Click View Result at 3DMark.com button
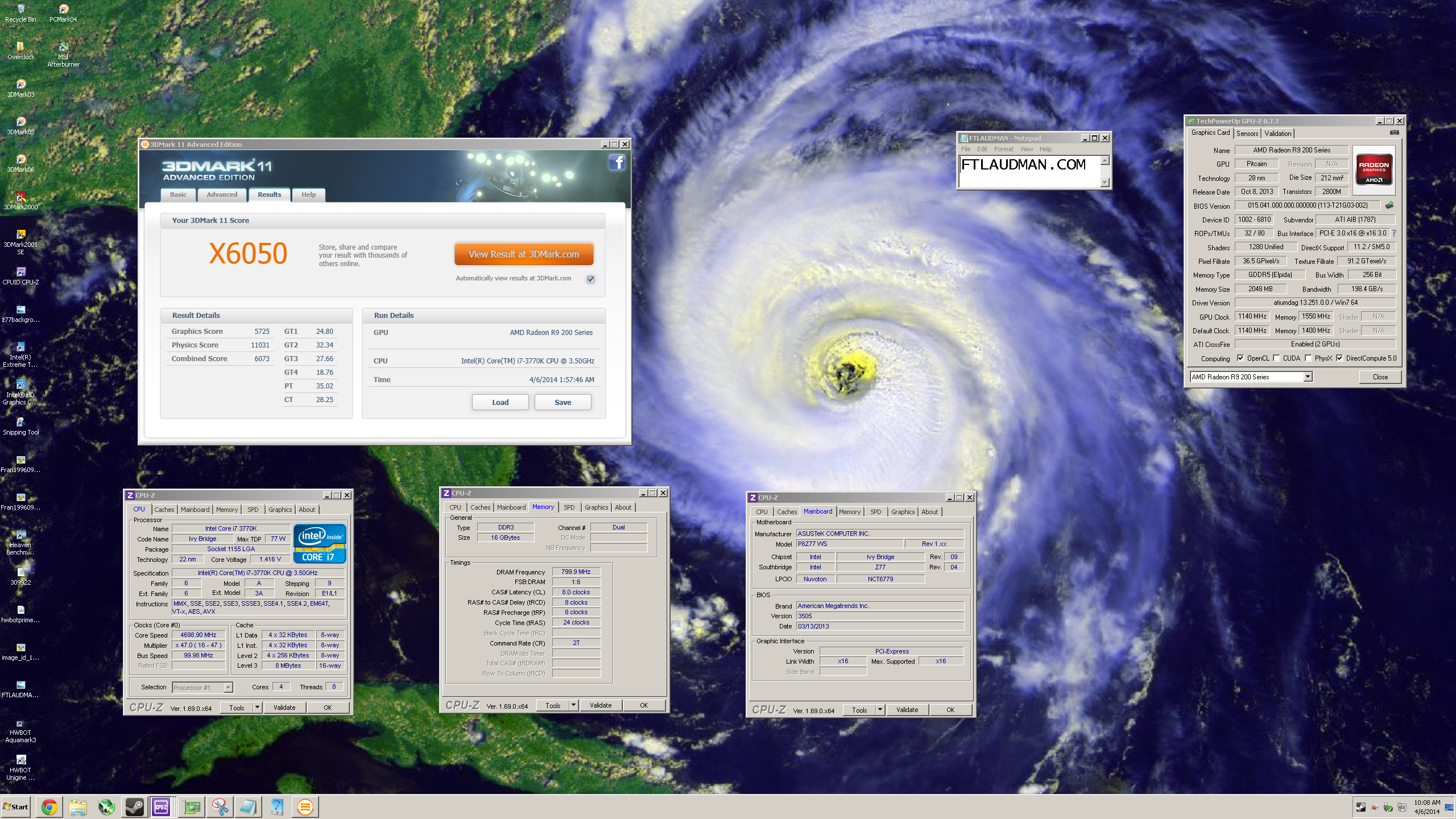The image size is (1456, 819). 524,254
